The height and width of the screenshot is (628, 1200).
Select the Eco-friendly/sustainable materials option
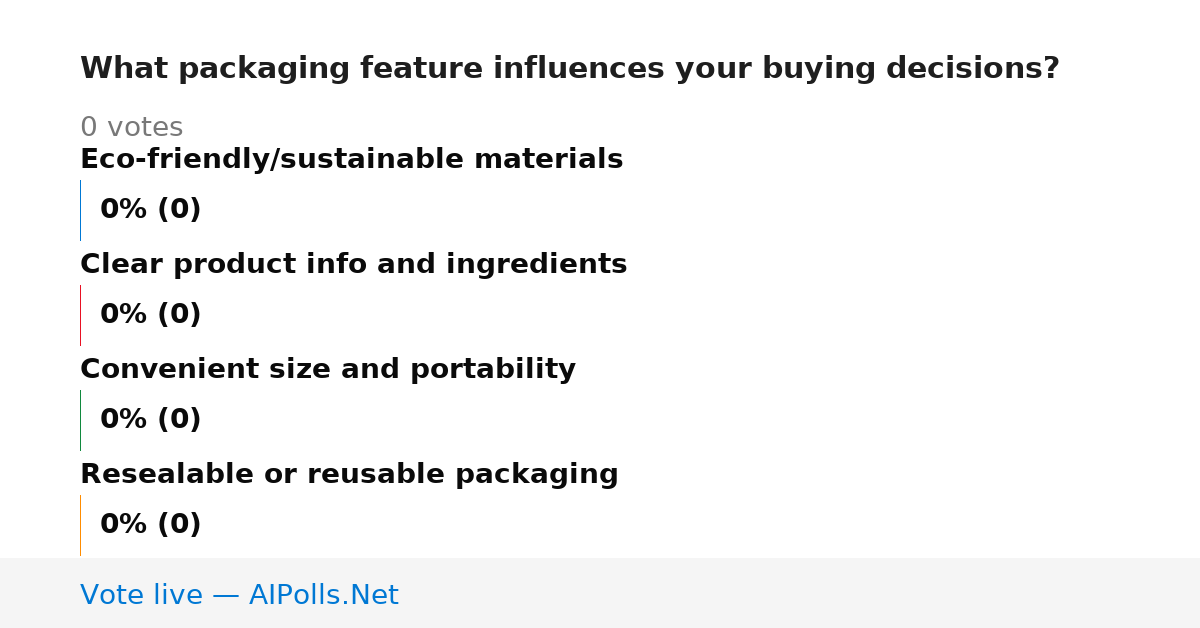351,159
